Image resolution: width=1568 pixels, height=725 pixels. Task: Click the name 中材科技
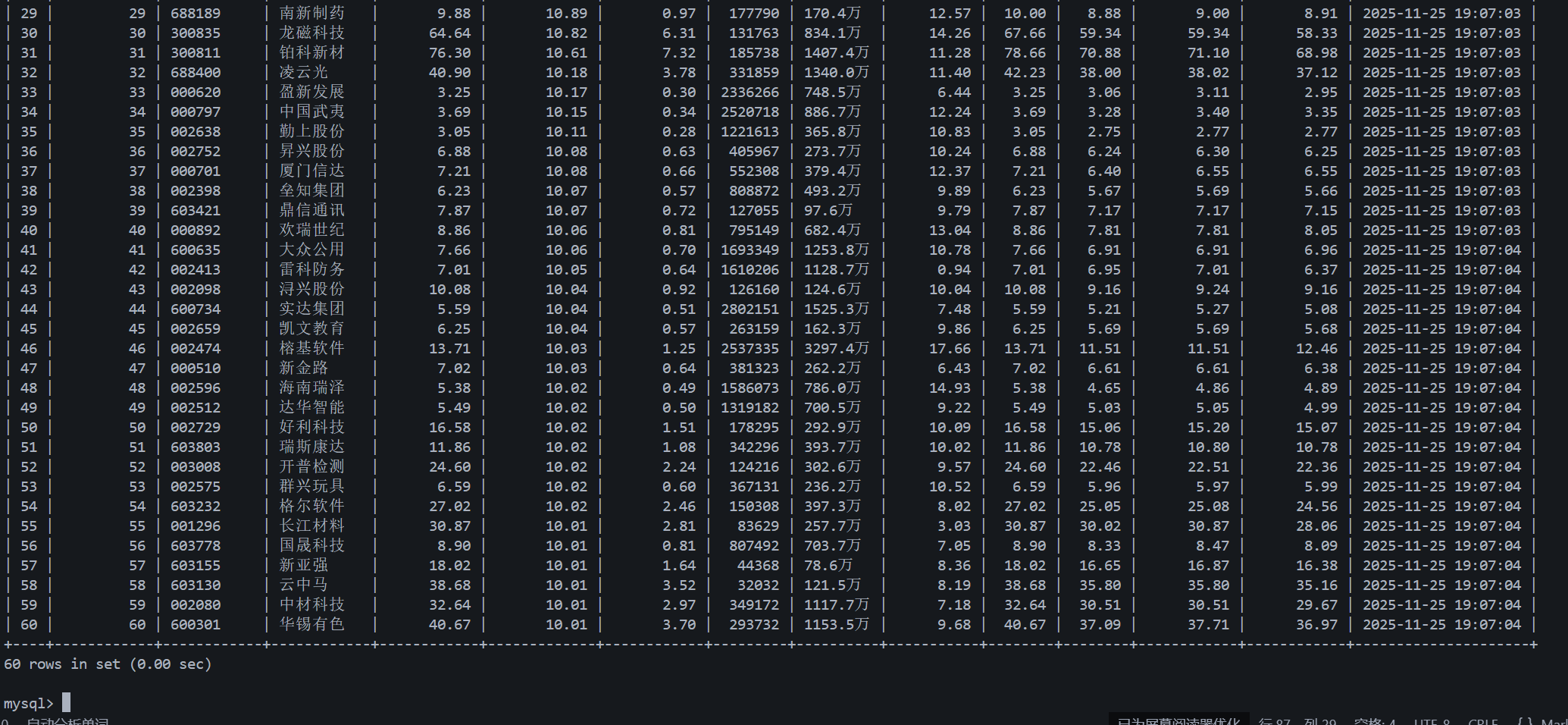coord(311,605)
